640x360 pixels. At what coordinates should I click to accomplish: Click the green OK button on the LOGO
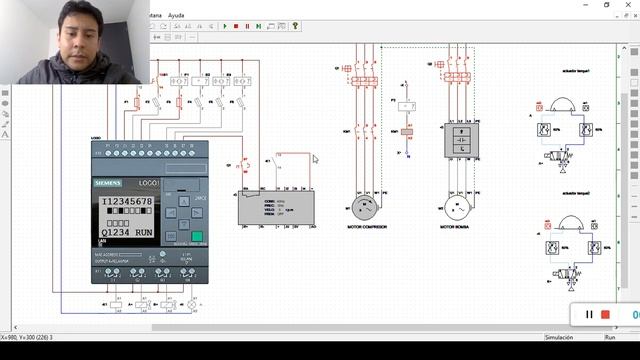[x=197, y=236]
